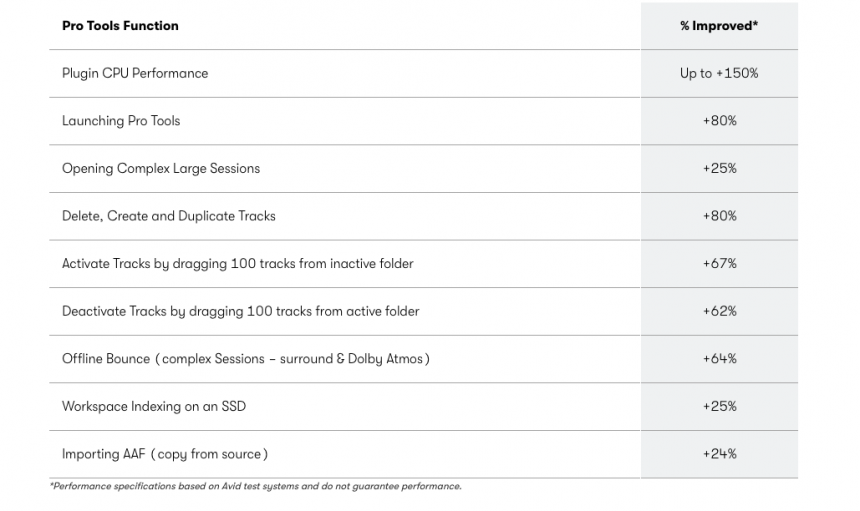Click +80% value for Delete, Create, Duplicate Tracks

[719, 216]
